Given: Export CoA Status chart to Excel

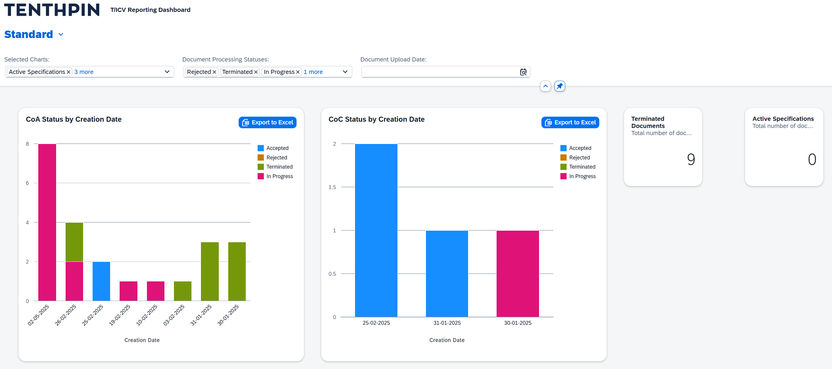Looking at the screenshot, I should point(267,123).
